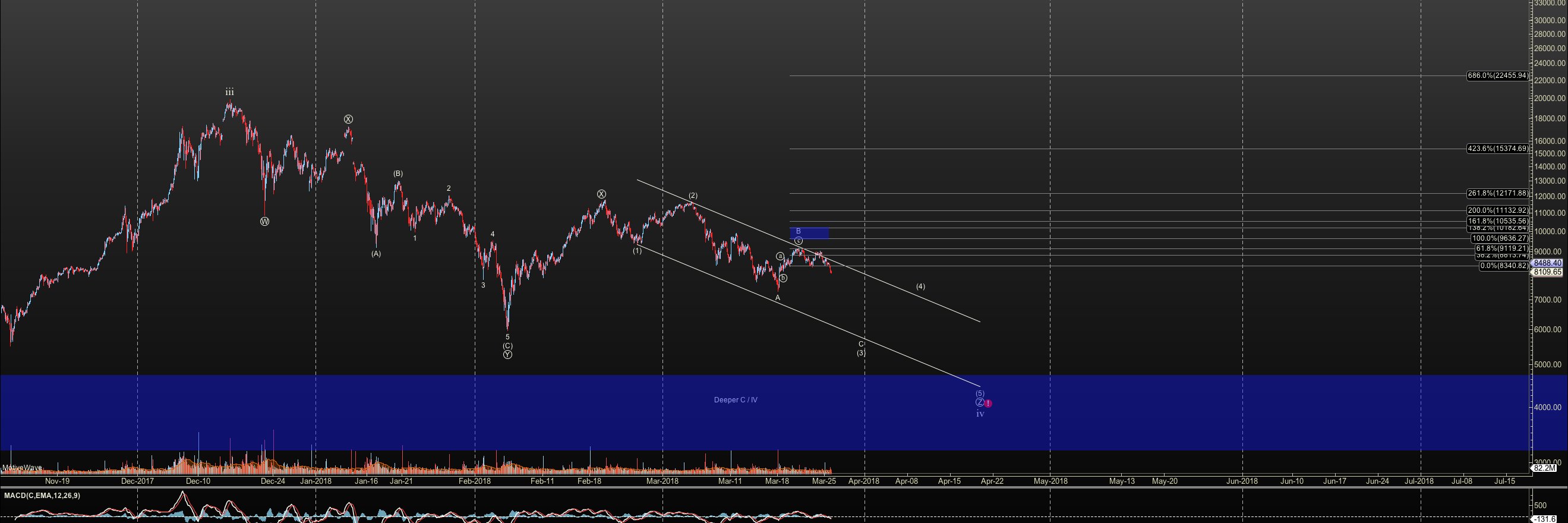
Task: Select the (2) wave label
Action: 693,196
